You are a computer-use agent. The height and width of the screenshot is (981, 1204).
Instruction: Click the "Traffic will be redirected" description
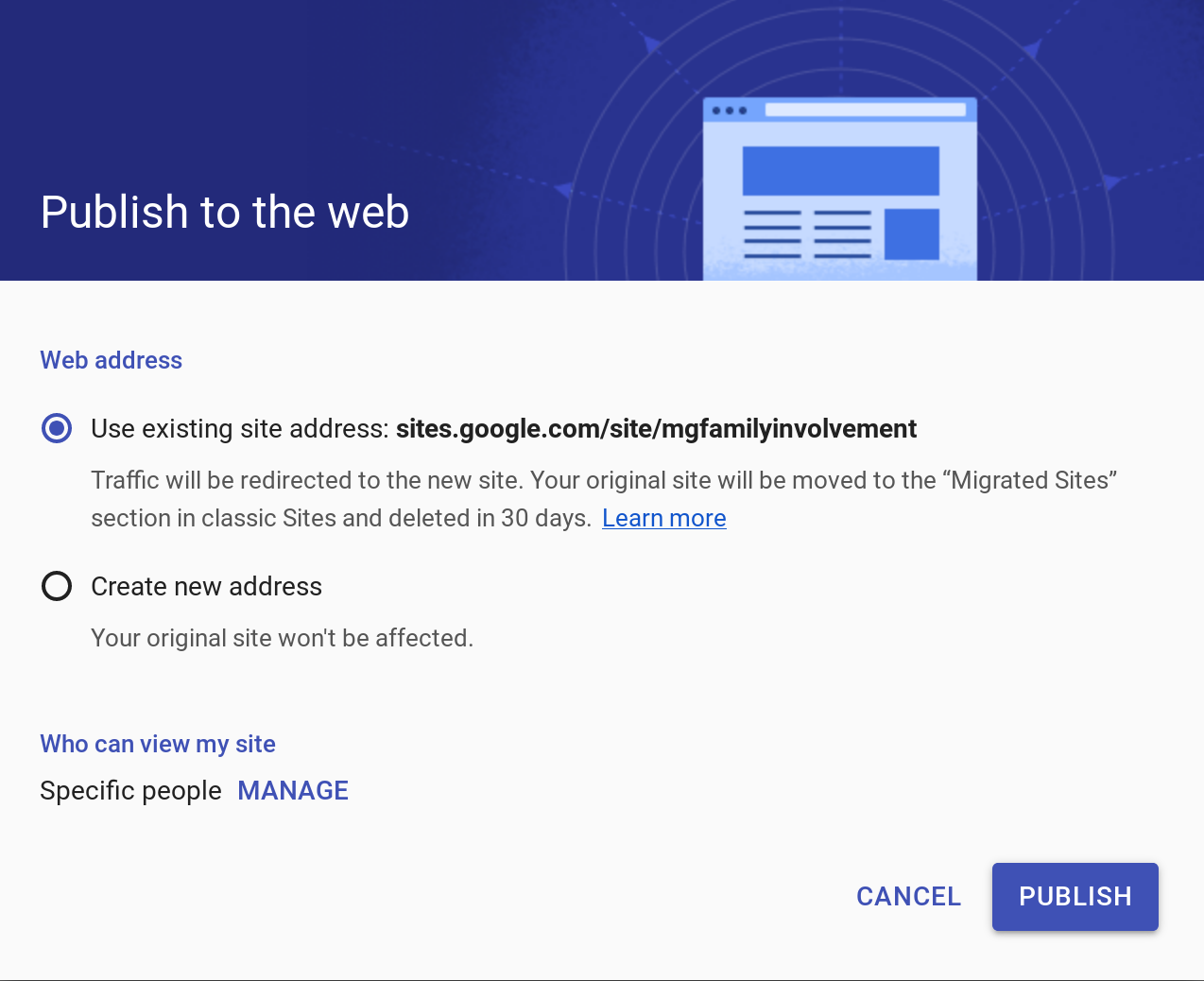click(x=603, y=481)
